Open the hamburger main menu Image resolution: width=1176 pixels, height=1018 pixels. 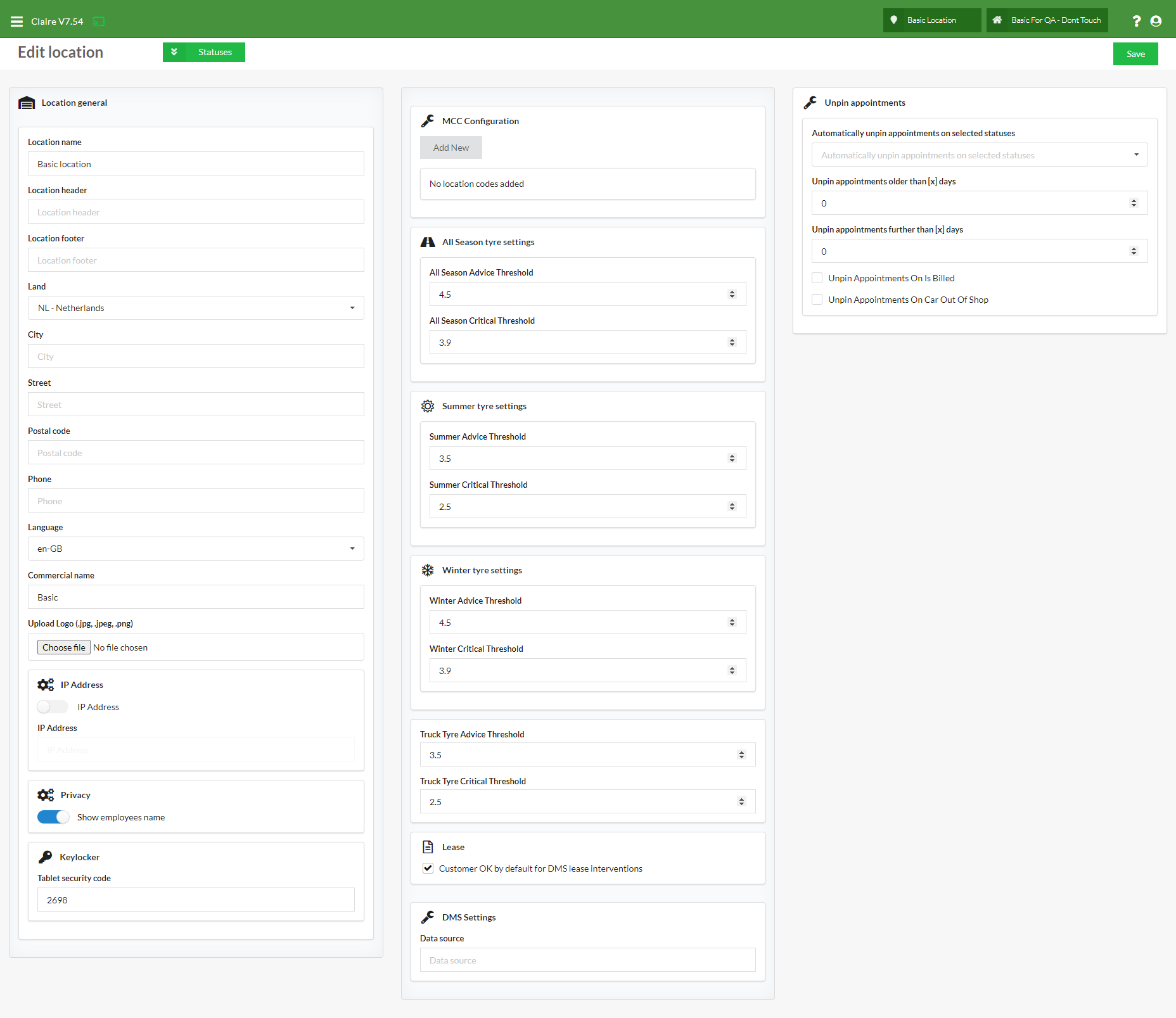(x=16, y=22)
